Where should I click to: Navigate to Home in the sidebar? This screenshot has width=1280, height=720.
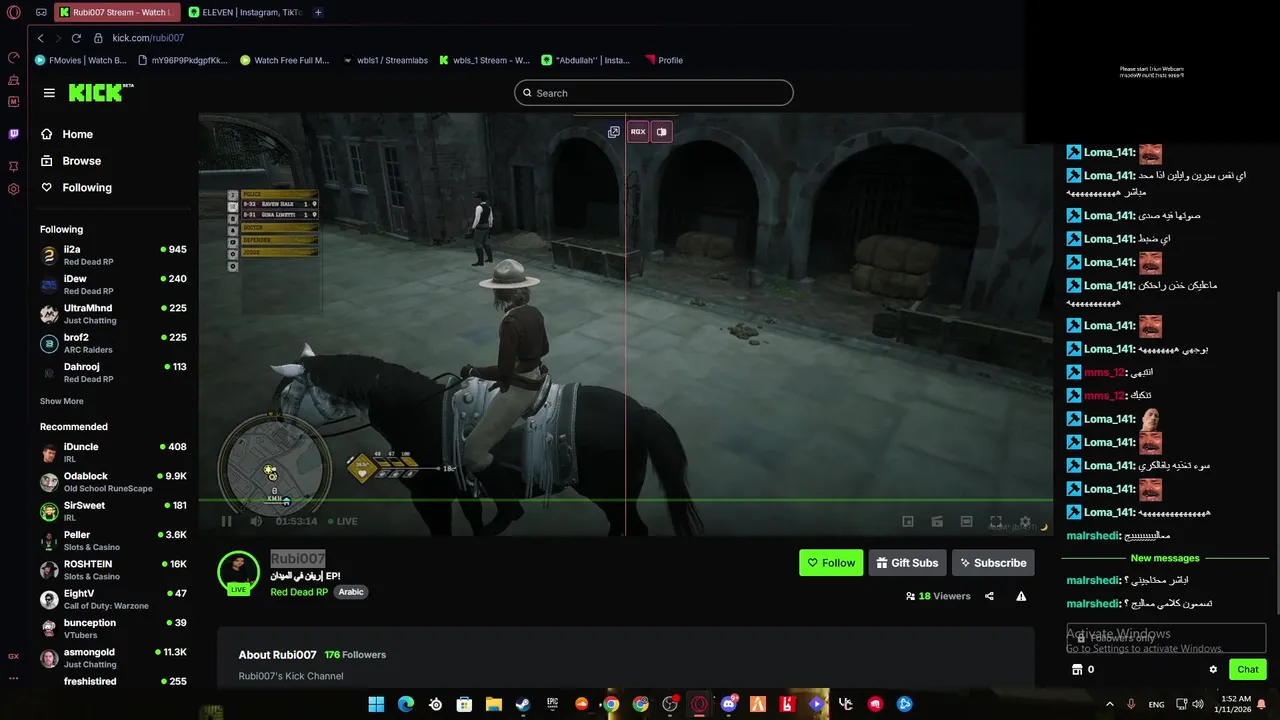[x=67, y=134]
